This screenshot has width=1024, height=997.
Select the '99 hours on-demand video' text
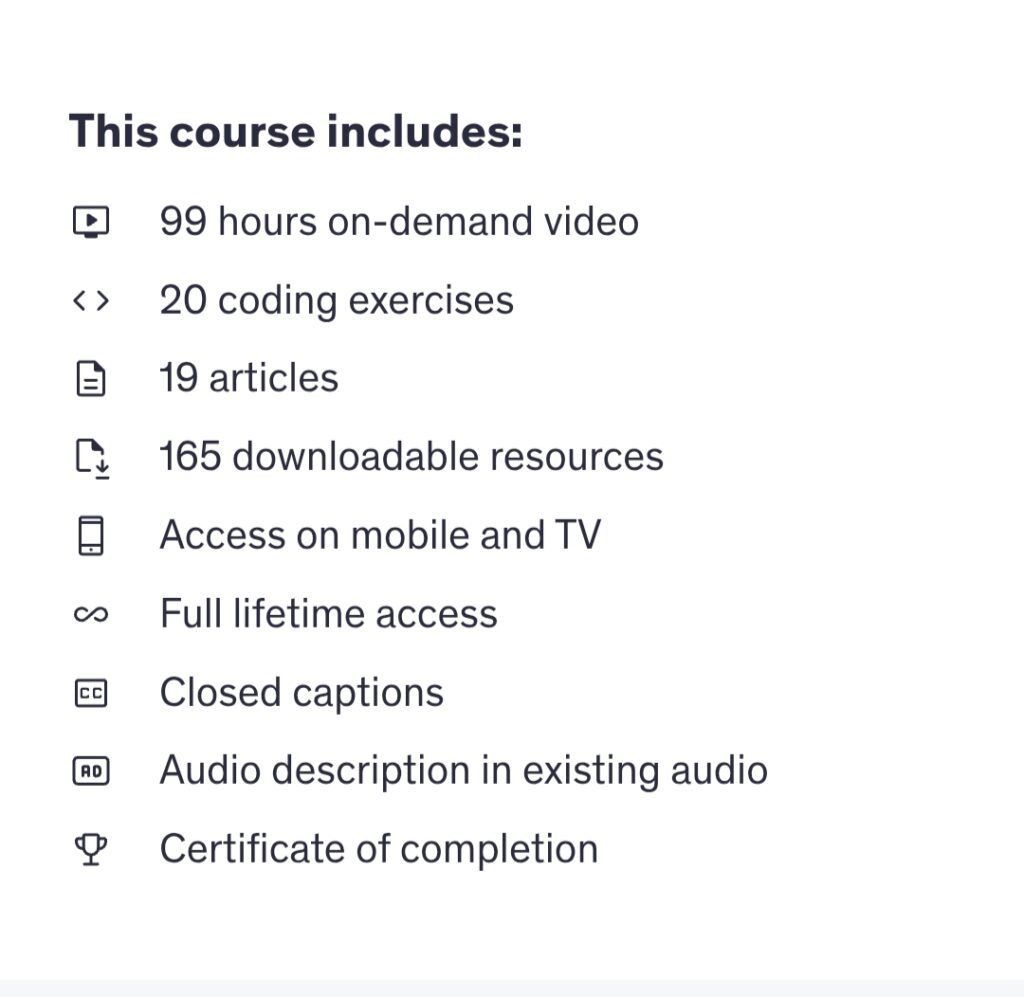pyautogui.click(x=398, y=221)
